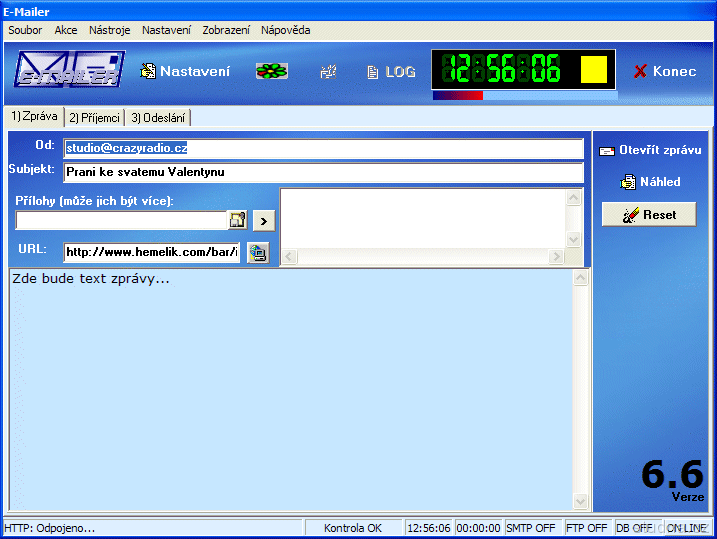Click the Subjekt input field
This screenshot has height=539, width=717.
(323, 172)
